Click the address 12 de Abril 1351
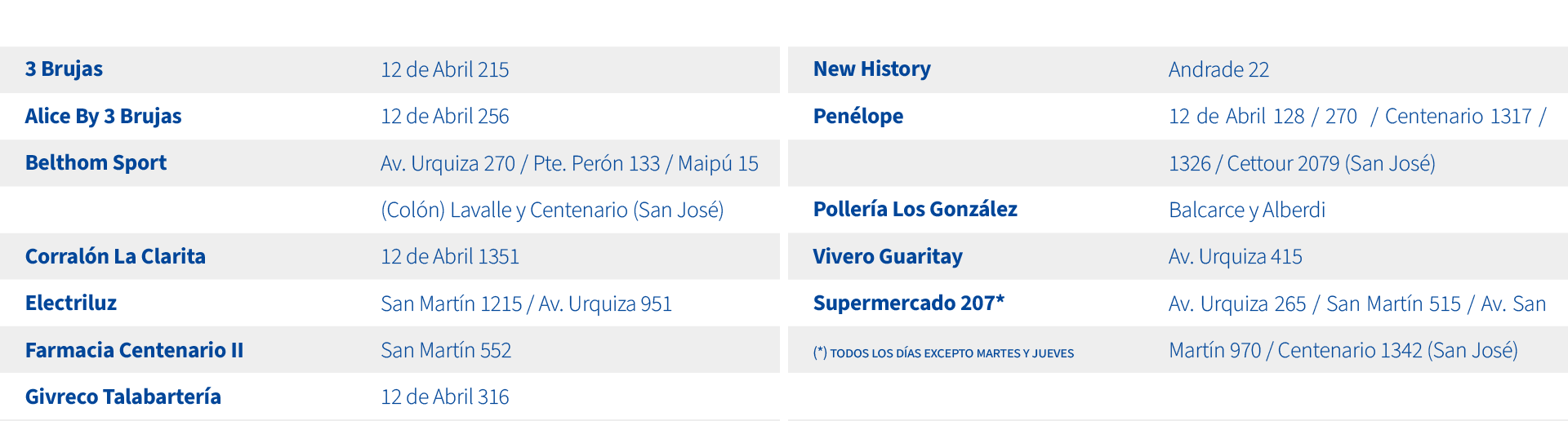Image resolution: width=1568 pixels, height=421 pixels. pyautogui.click(x=450, y=257)
